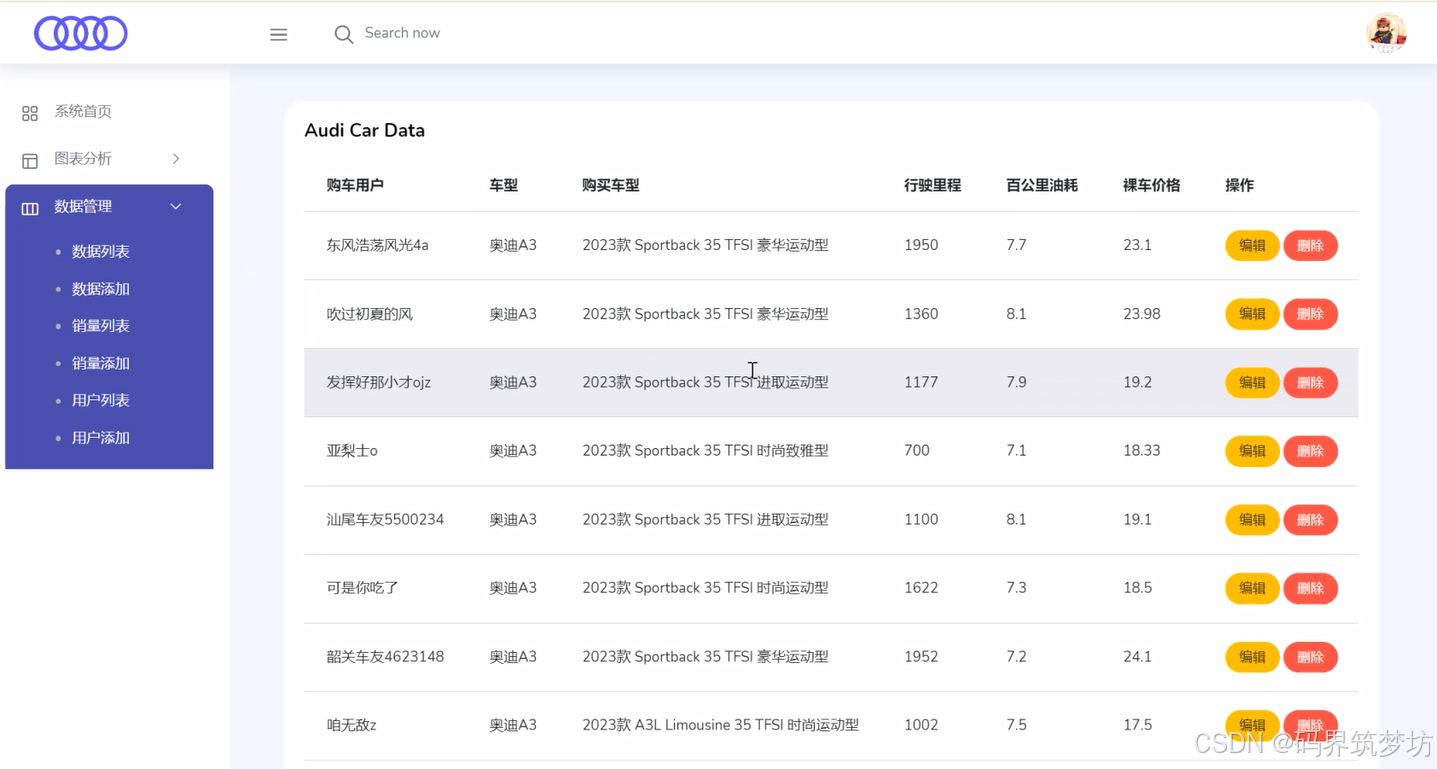Click the 百公里油耗 column header

pyautogui.click(x=1042, y=185)
